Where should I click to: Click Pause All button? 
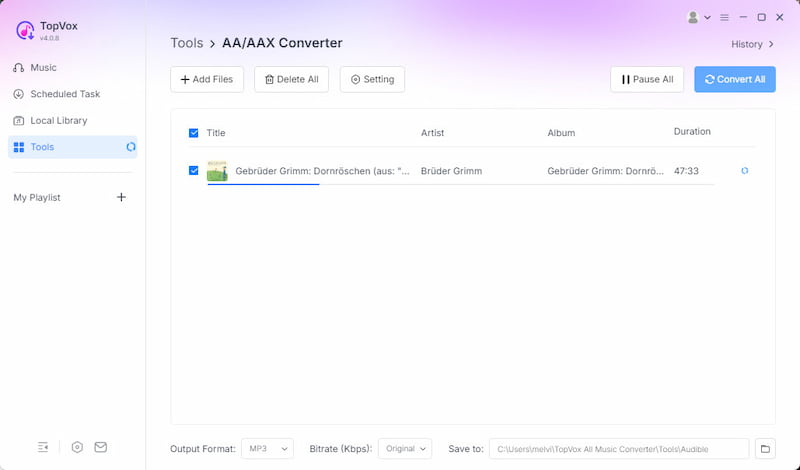[x=647, y=79]
